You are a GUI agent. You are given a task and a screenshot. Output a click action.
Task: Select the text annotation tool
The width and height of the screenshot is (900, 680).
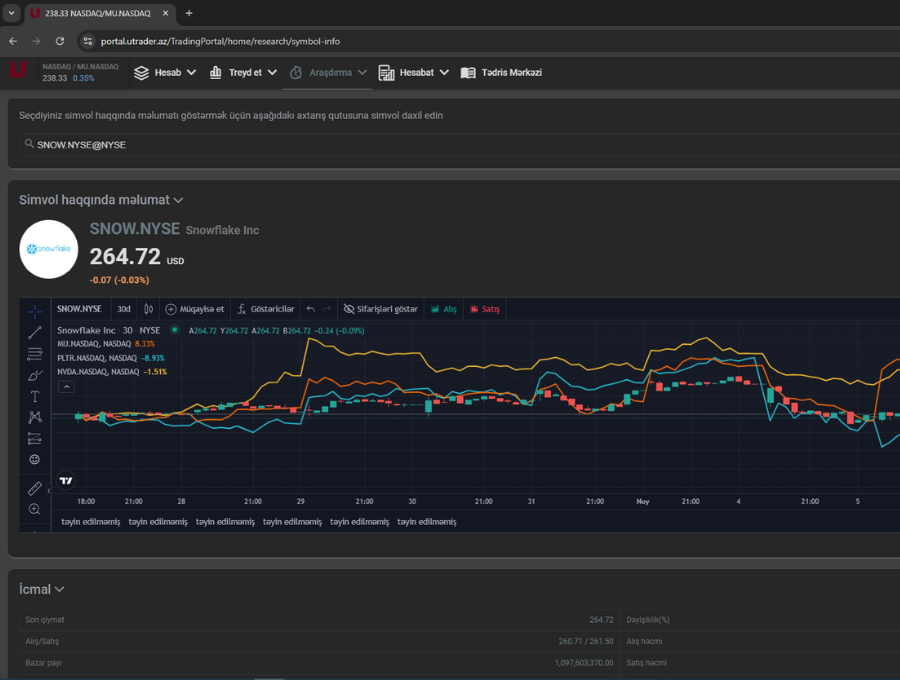pyautogui.click(x=35, y=396)
